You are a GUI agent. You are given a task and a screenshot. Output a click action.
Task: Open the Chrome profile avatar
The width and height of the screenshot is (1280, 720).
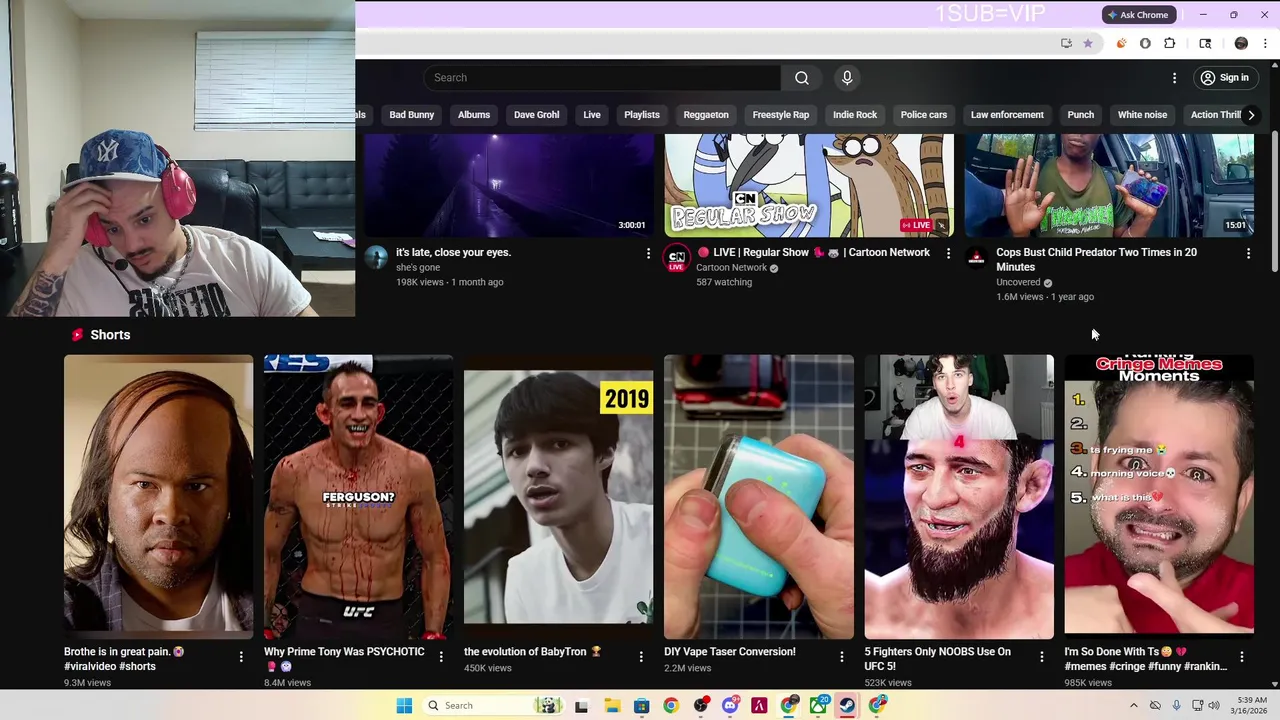(1241, 43)
